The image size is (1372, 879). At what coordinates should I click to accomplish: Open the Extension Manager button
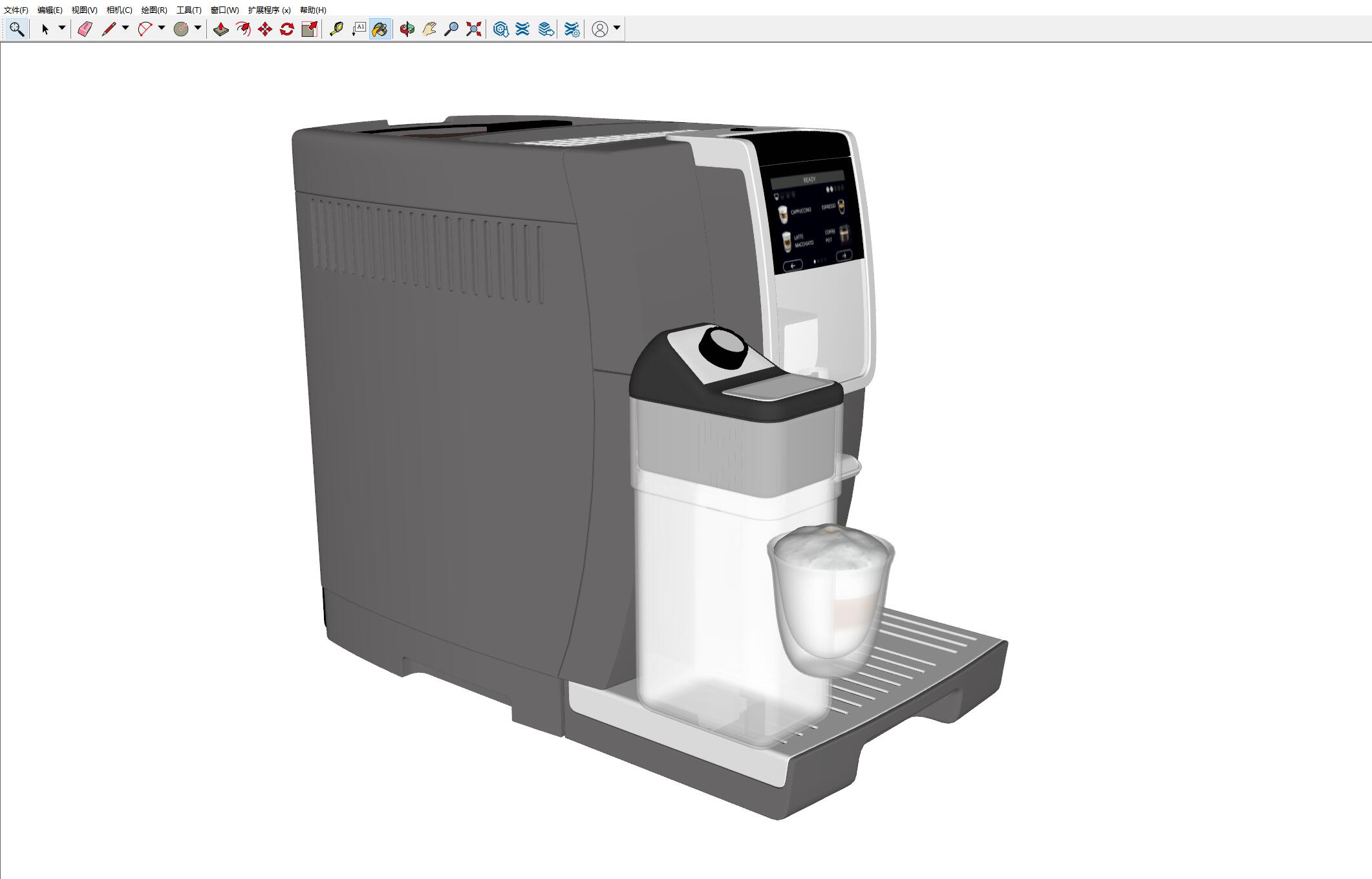tap(572, 29)
